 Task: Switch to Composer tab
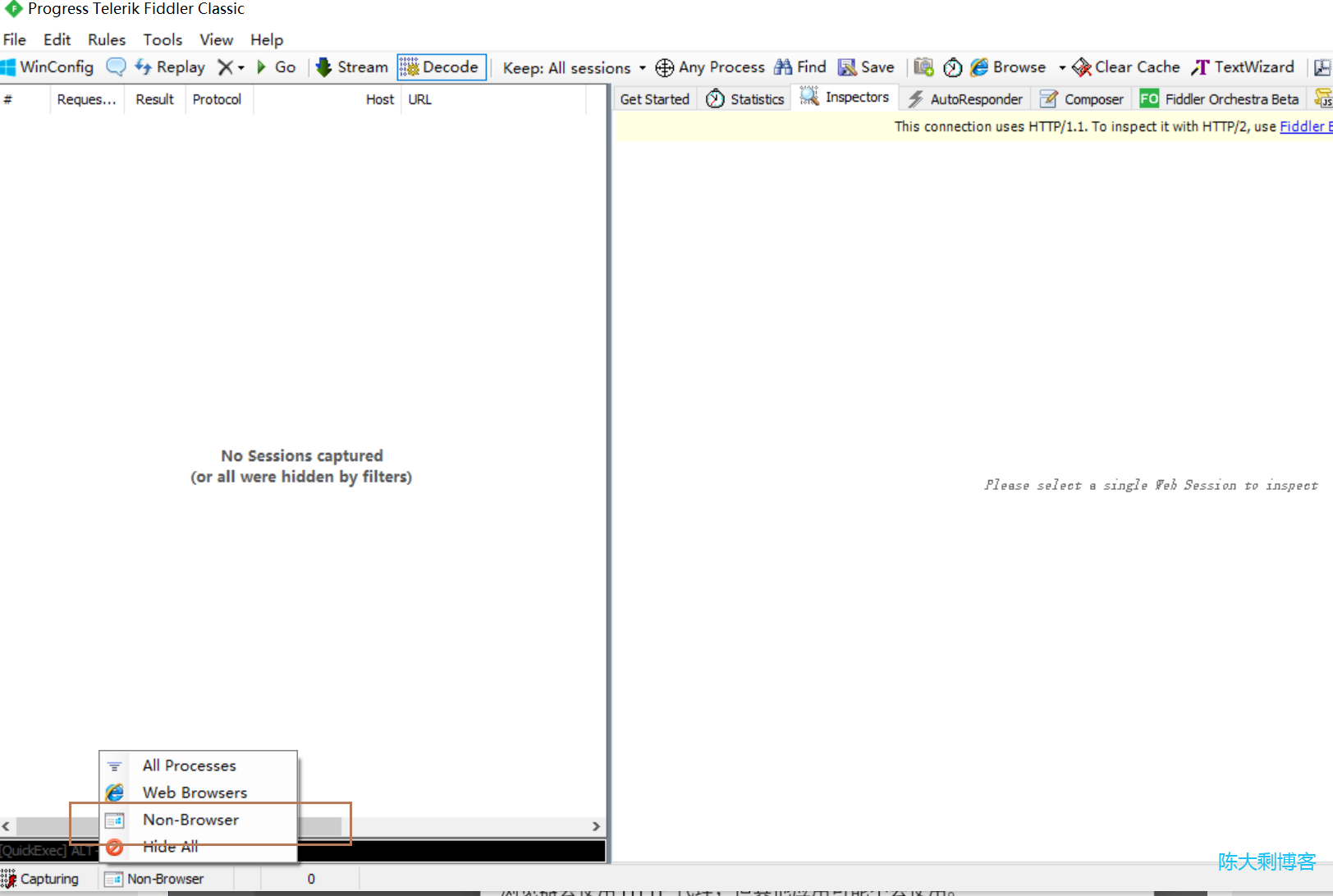pos(1082,99)
